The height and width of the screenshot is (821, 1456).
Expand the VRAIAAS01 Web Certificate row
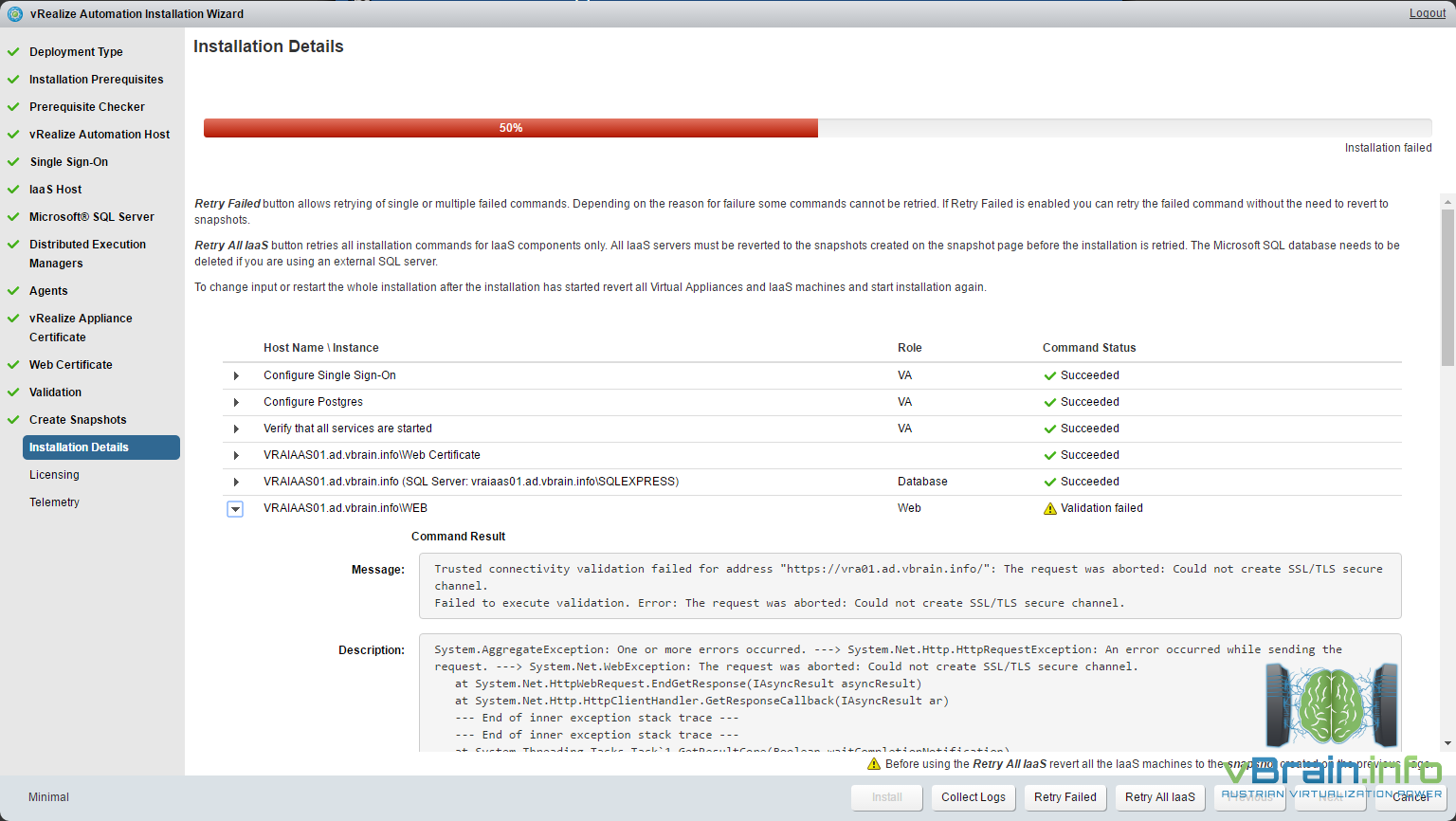coord(236,456)
